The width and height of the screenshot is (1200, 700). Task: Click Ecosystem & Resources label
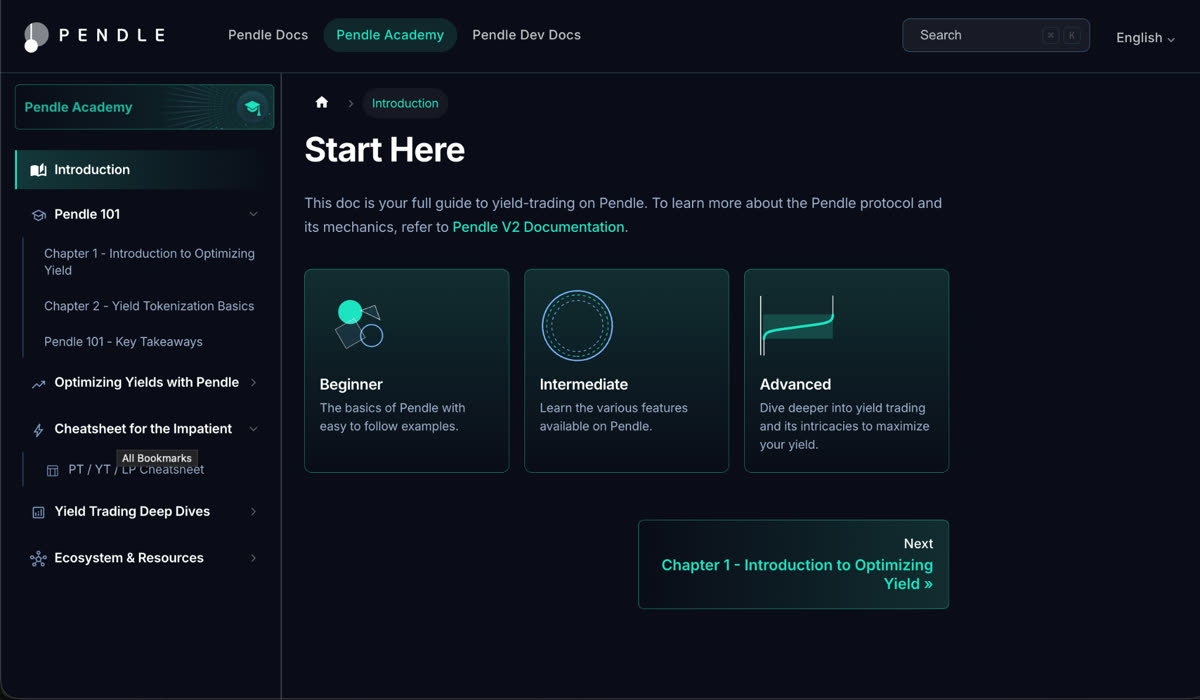(x=129, y=558)
